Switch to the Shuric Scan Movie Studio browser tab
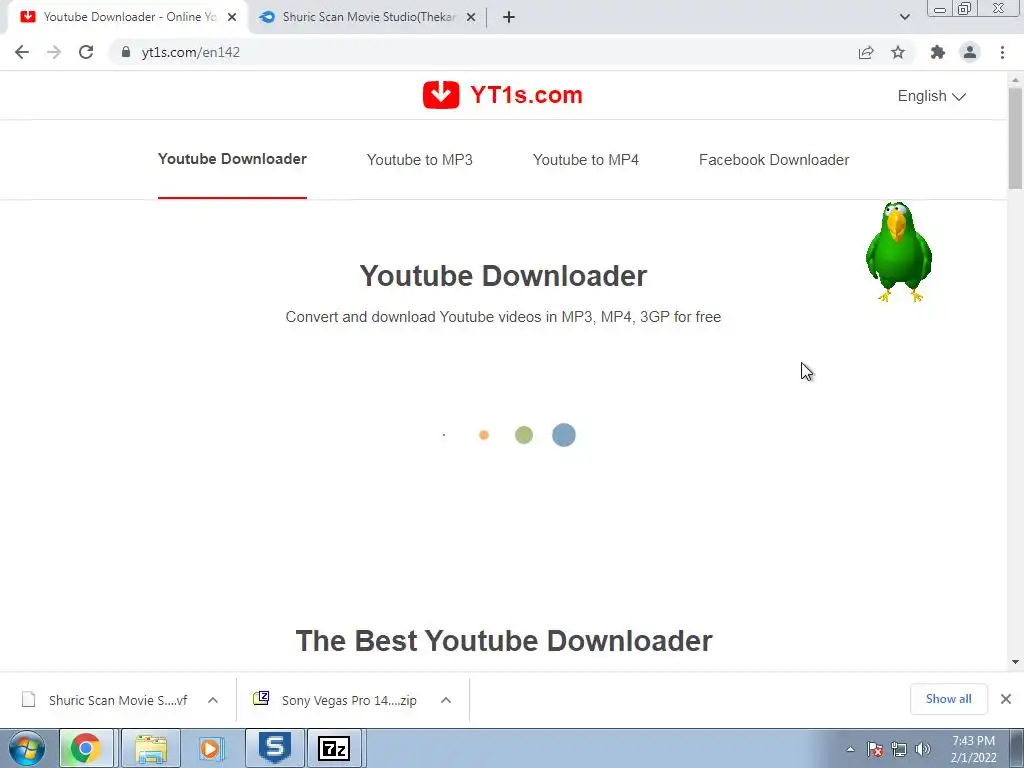The image size is (1024, 768). coord(367,17)
